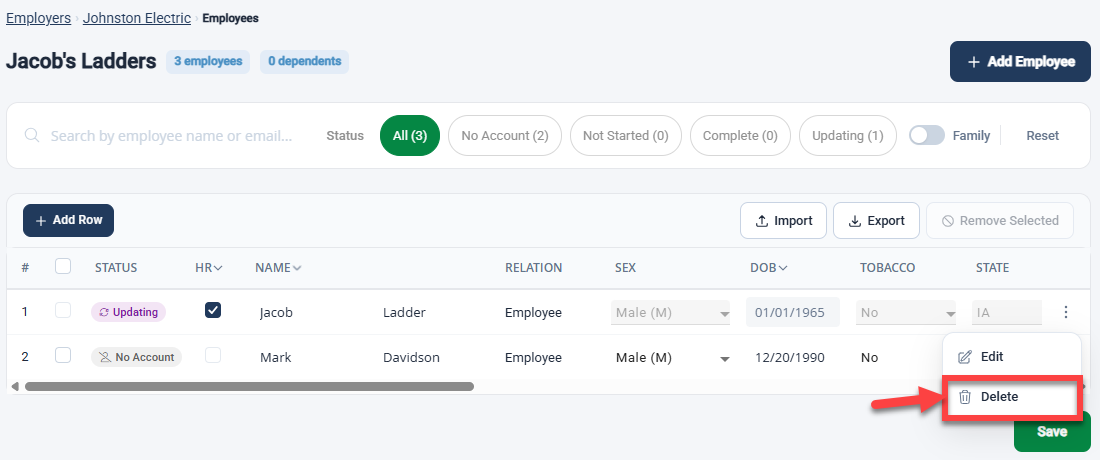Open Mark Davidson's Sex dropdown
This screenshot has height=460, width=1100.
[671, 358]
